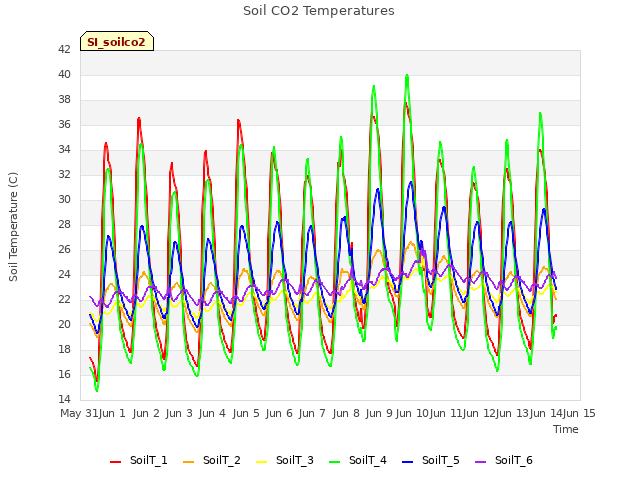The height and width of the screenshot is (480, 640).
Task: Click the chart title Soil CO2 Temperatures
Action: point(319,11)
